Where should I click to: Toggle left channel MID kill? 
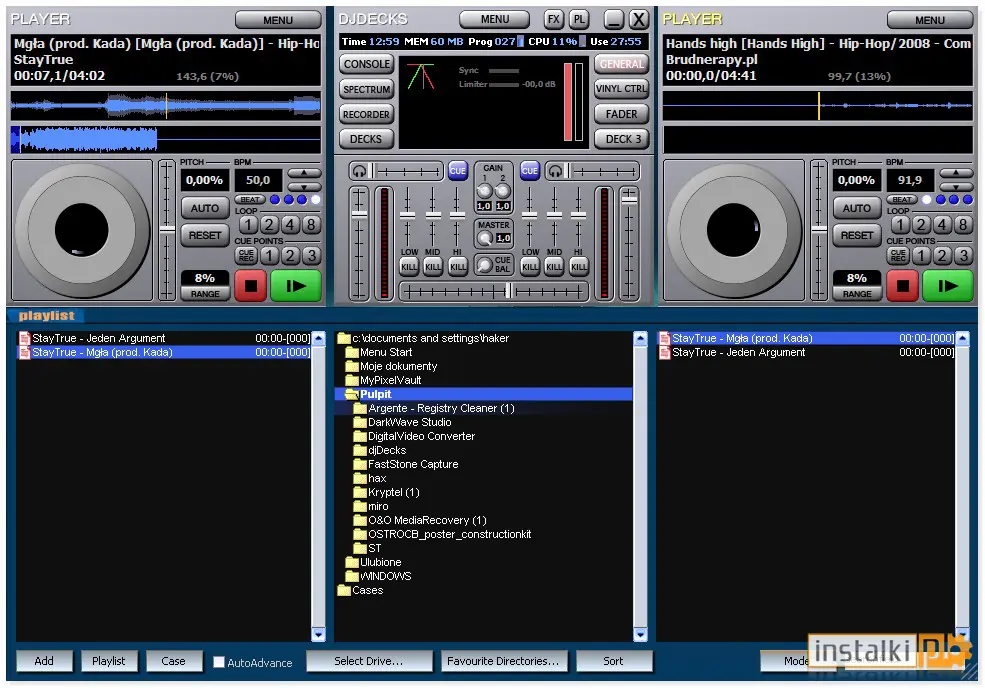coord(433,267)
